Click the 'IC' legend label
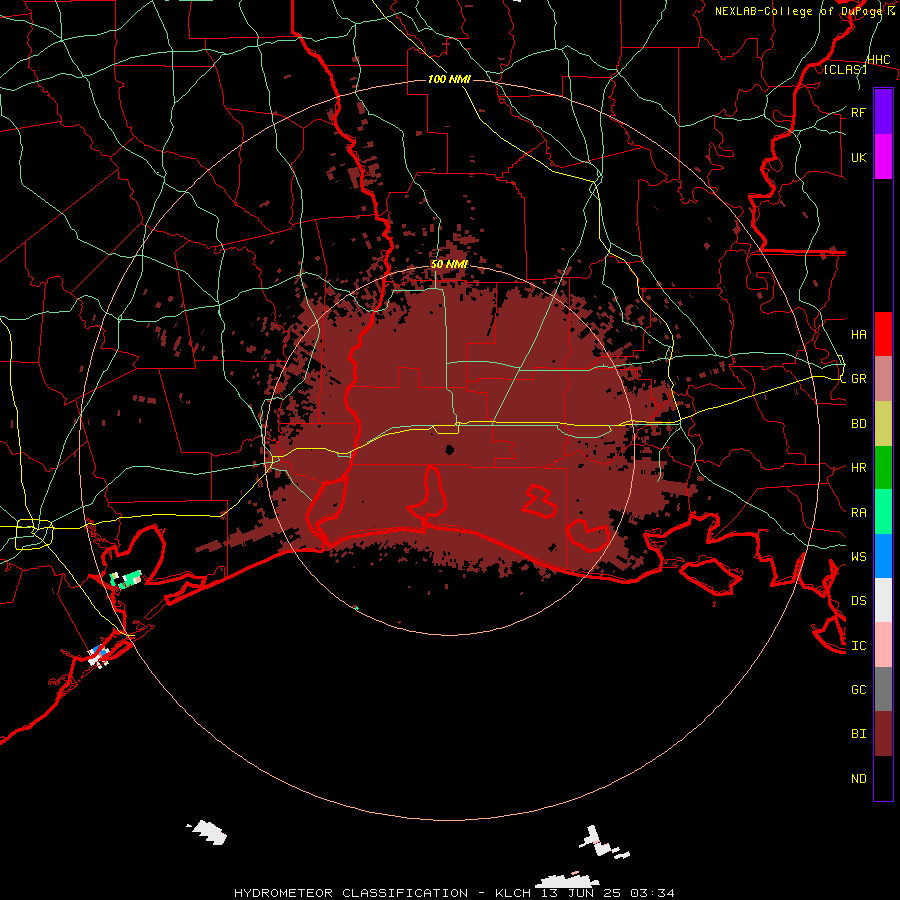Viewport: 900px width, 900px height. click(859, 646)
